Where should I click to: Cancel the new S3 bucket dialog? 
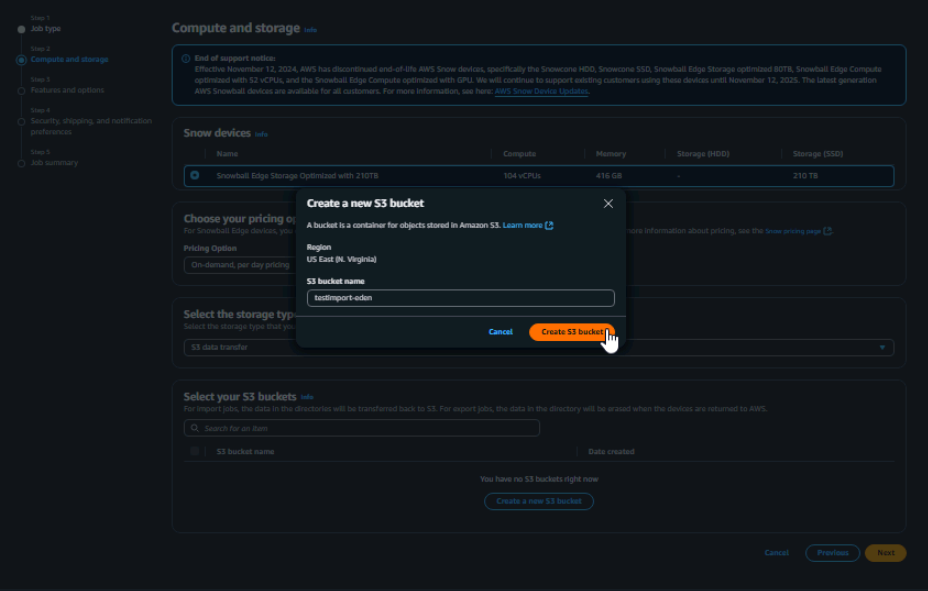(x=500, y=332)
